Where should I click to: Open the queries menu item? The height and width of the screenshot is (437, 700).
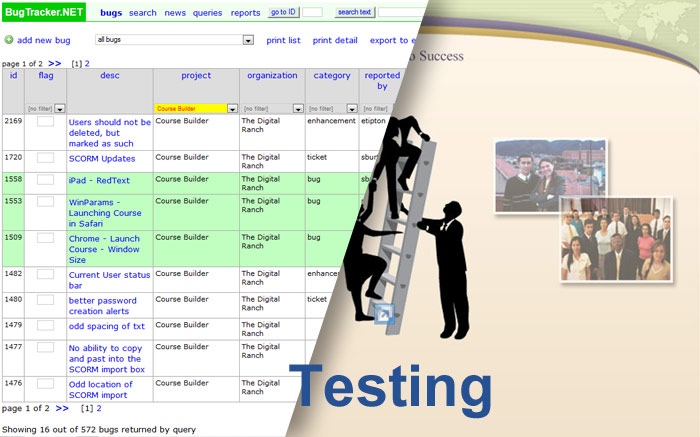tap(208, 13)
